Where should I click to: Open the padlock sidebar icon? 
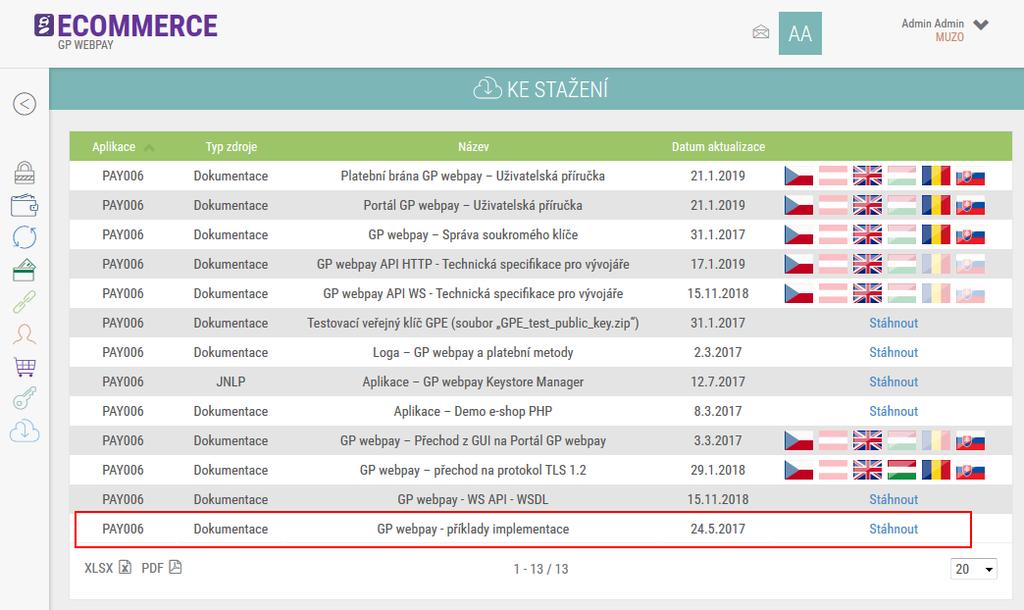pos(25,173)
